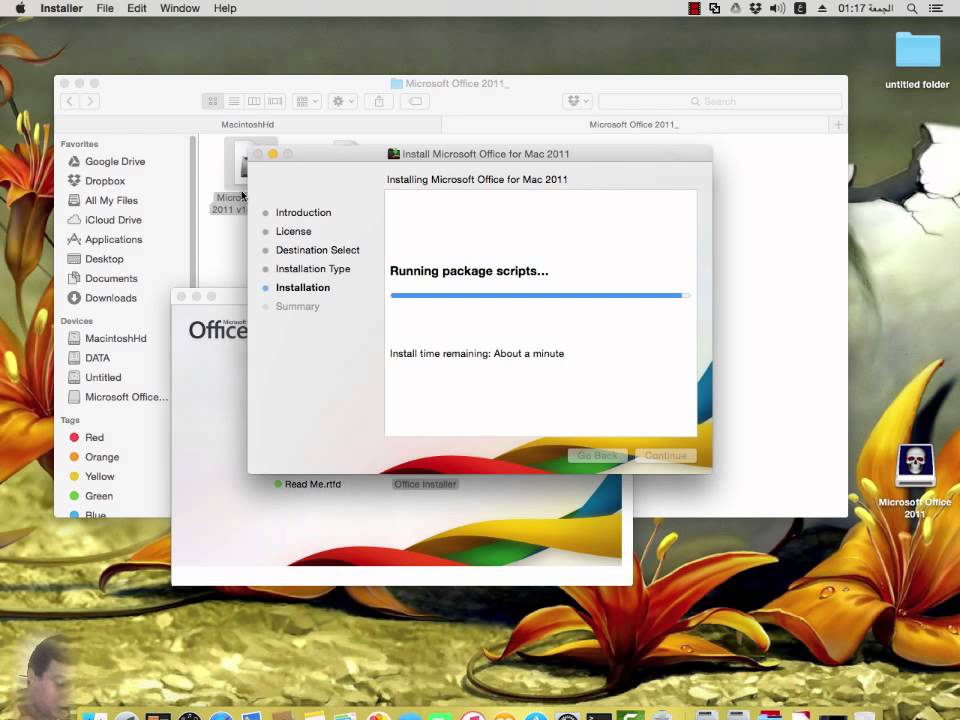This screenshot has width=960, height=720.
Task: Click Finder edit tags button
Action: (x=414, y=101)
